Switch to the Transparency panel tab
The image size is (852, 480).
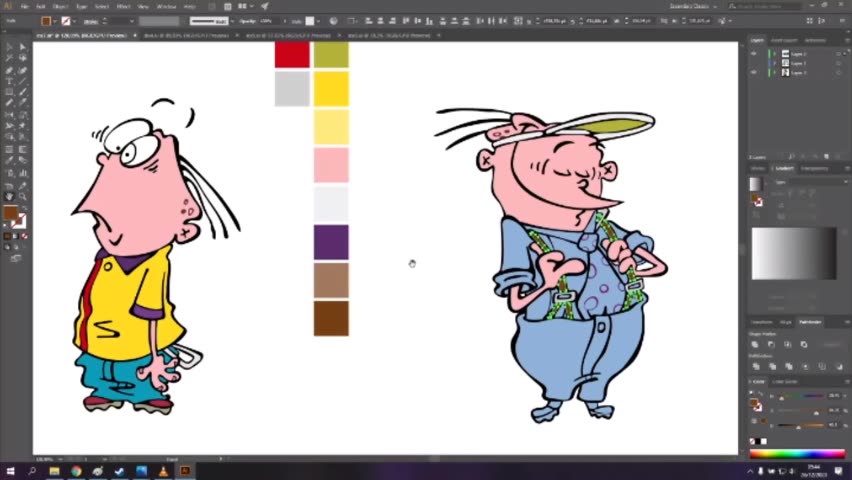[814, 169]
